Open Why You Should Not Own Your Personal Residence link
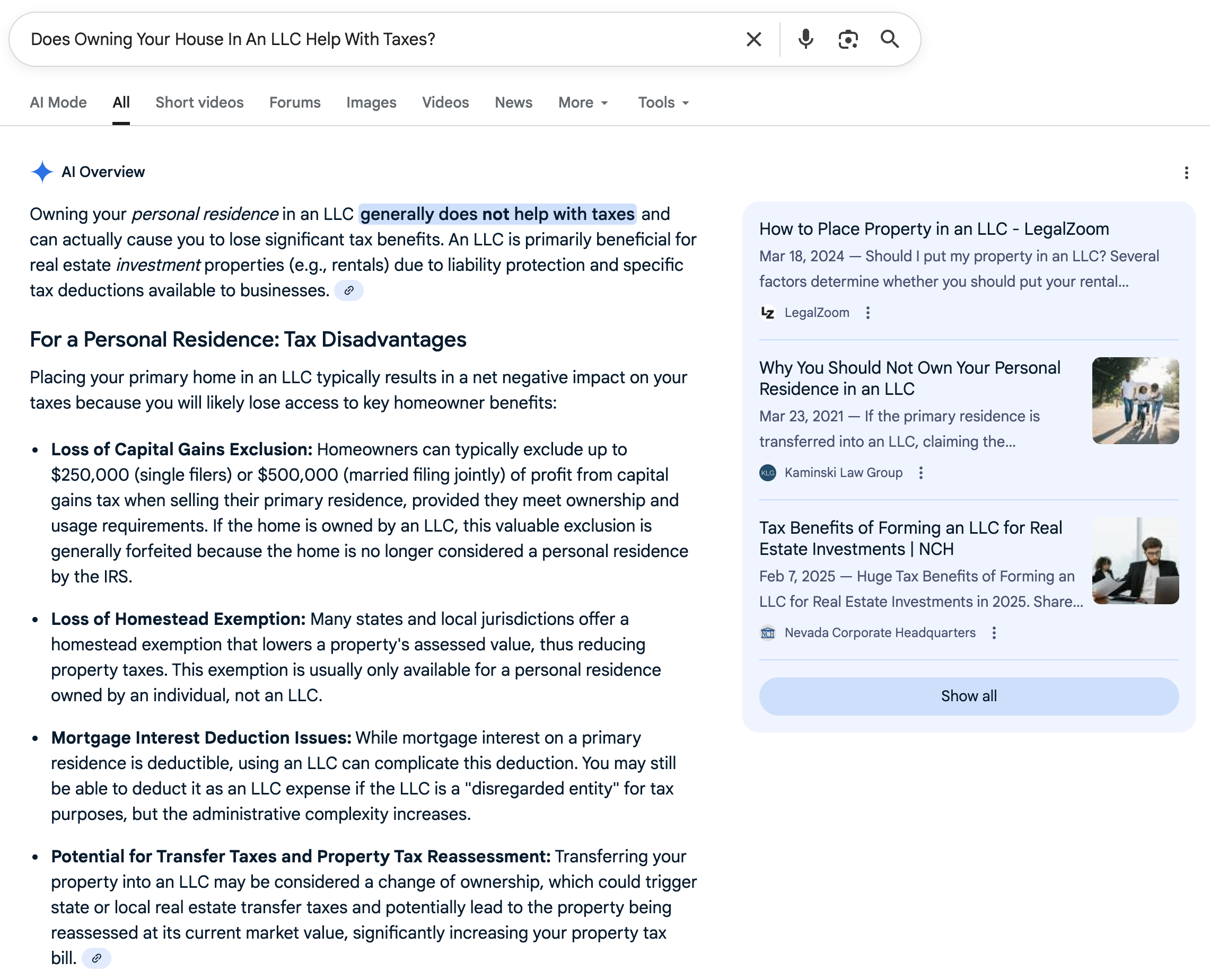The height and width of the screenshot is (980, 1210). pos(909,378)
